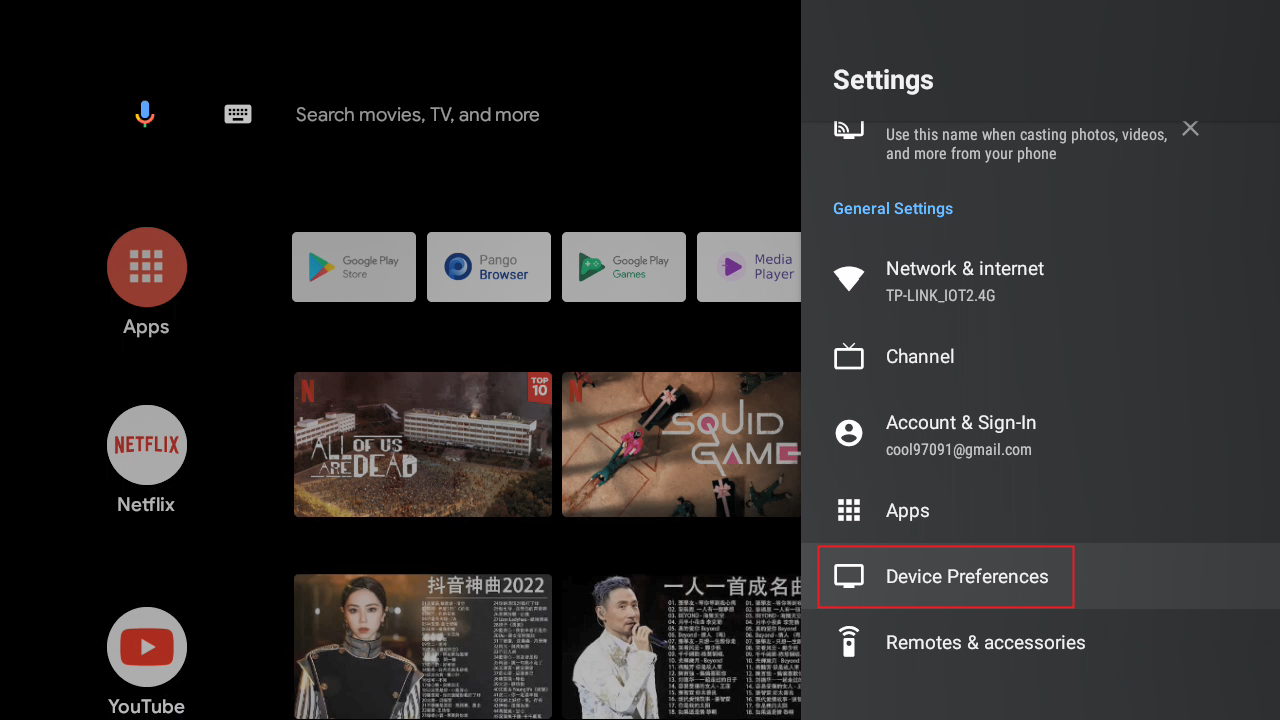Screen dimensions: 1280x720
Task: Click the Google Assistant microphone icon
Action: pos(145,114)
